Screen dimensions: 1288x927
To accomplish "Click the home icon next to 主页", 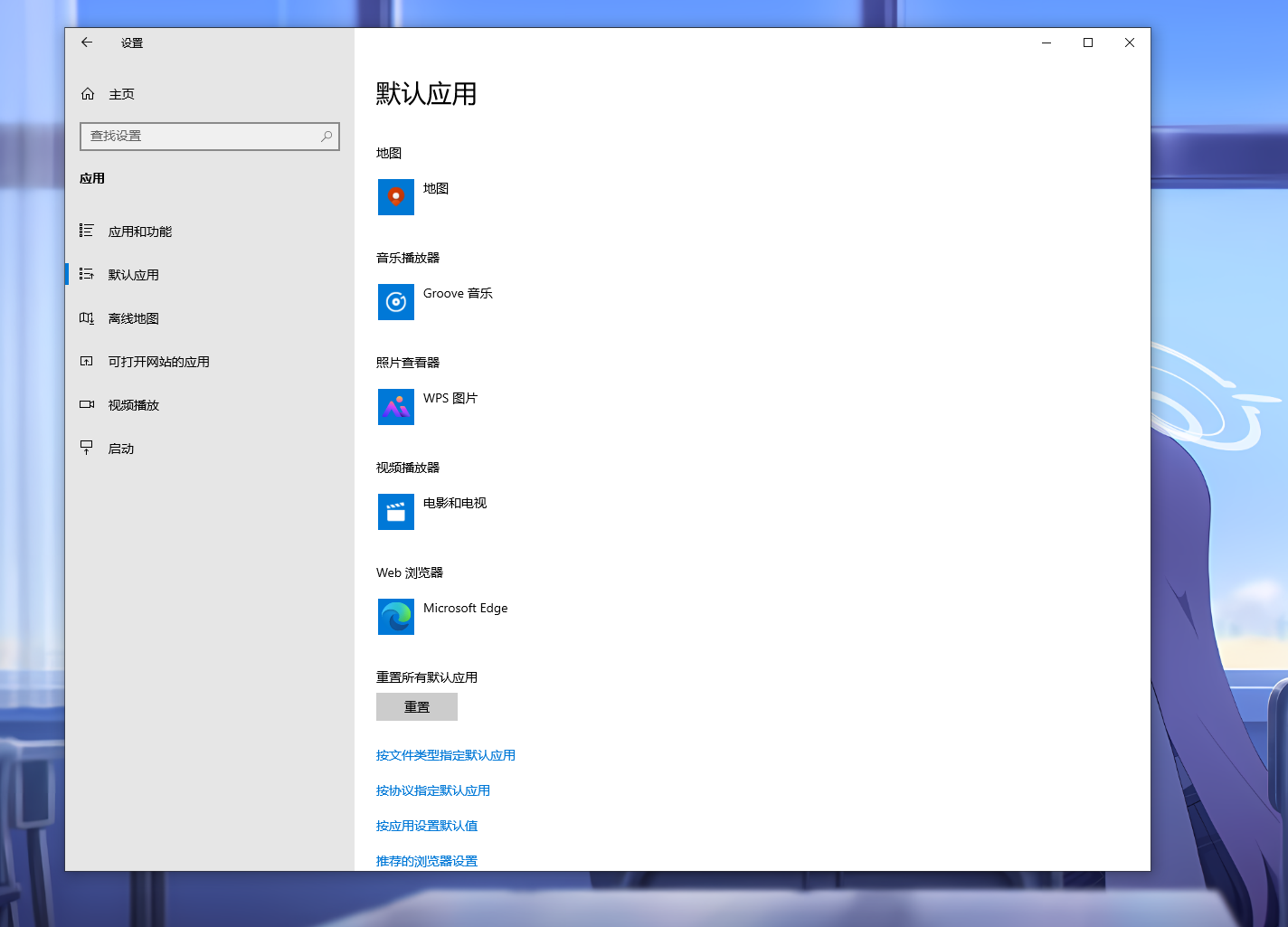I will [x=88, y=94].
